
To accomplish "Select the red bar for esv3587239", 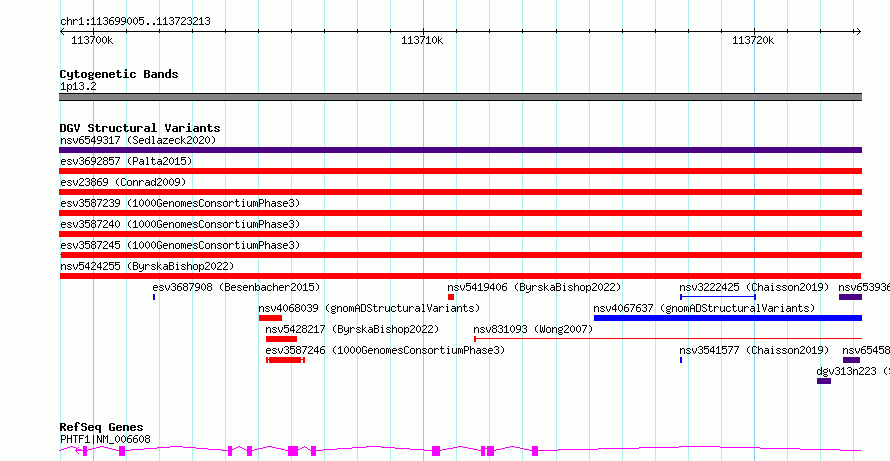I will pyautogui.click(x=460, y=213).
